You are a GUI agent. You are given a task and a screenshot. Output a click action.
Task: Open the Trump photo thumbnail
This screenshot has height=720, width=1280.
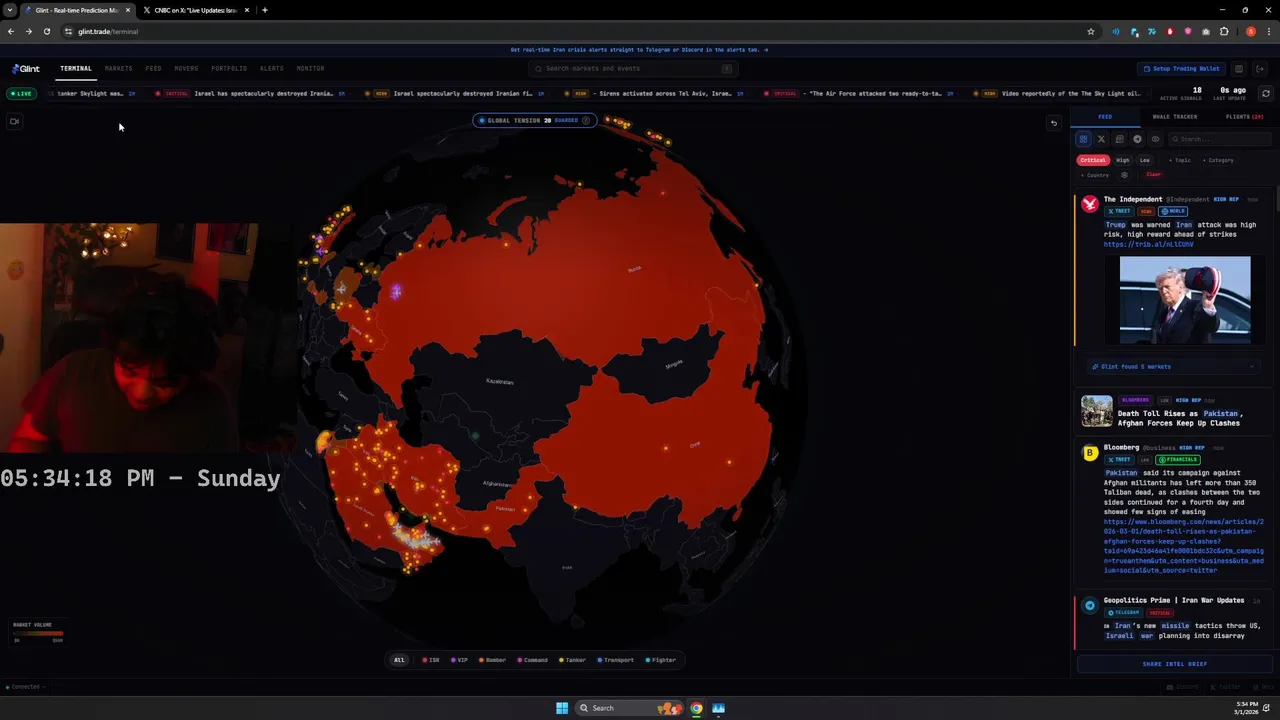click(1185, 299)
